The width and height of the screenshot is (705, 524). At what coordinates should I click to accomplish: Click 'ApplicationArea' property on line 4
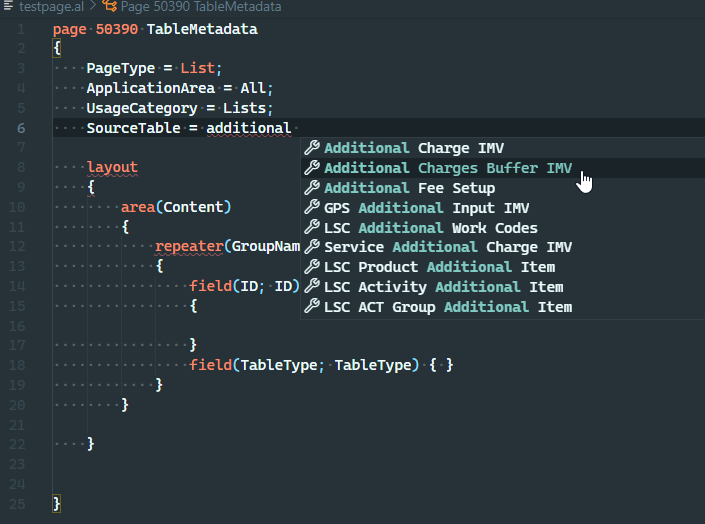pos(151,88)
